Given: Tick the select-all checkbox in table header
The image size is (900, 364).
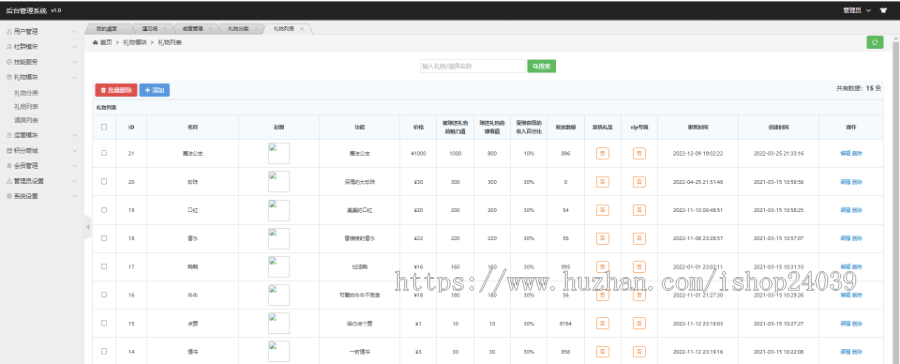Looking at the screenshot, I should point(104,127).
